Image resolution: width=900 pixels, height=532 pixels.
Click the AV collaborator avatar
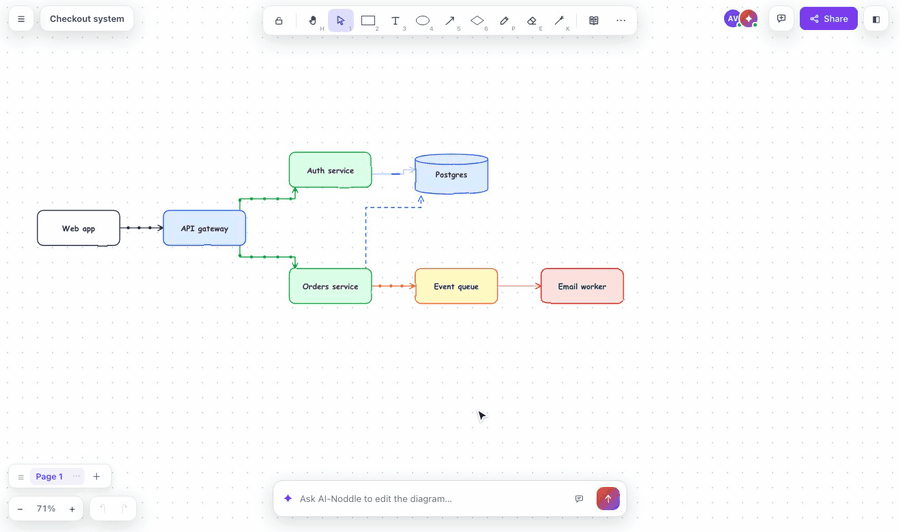[732, 19]
